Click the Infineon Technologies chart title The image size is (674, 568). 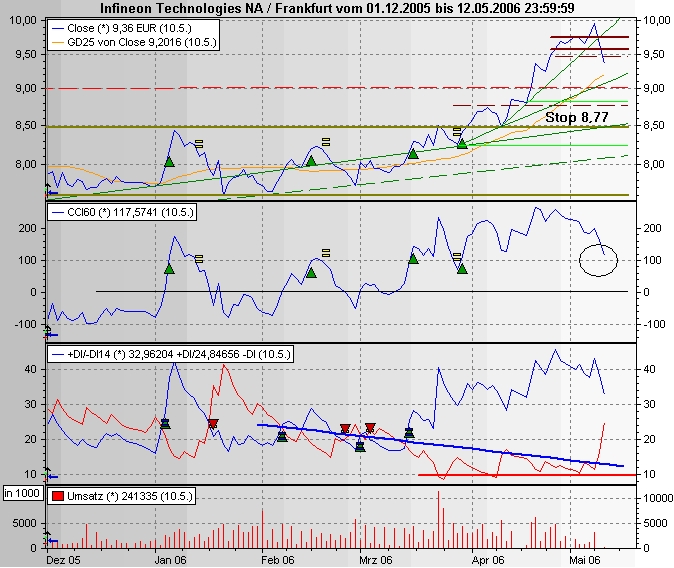click(337, 8)
